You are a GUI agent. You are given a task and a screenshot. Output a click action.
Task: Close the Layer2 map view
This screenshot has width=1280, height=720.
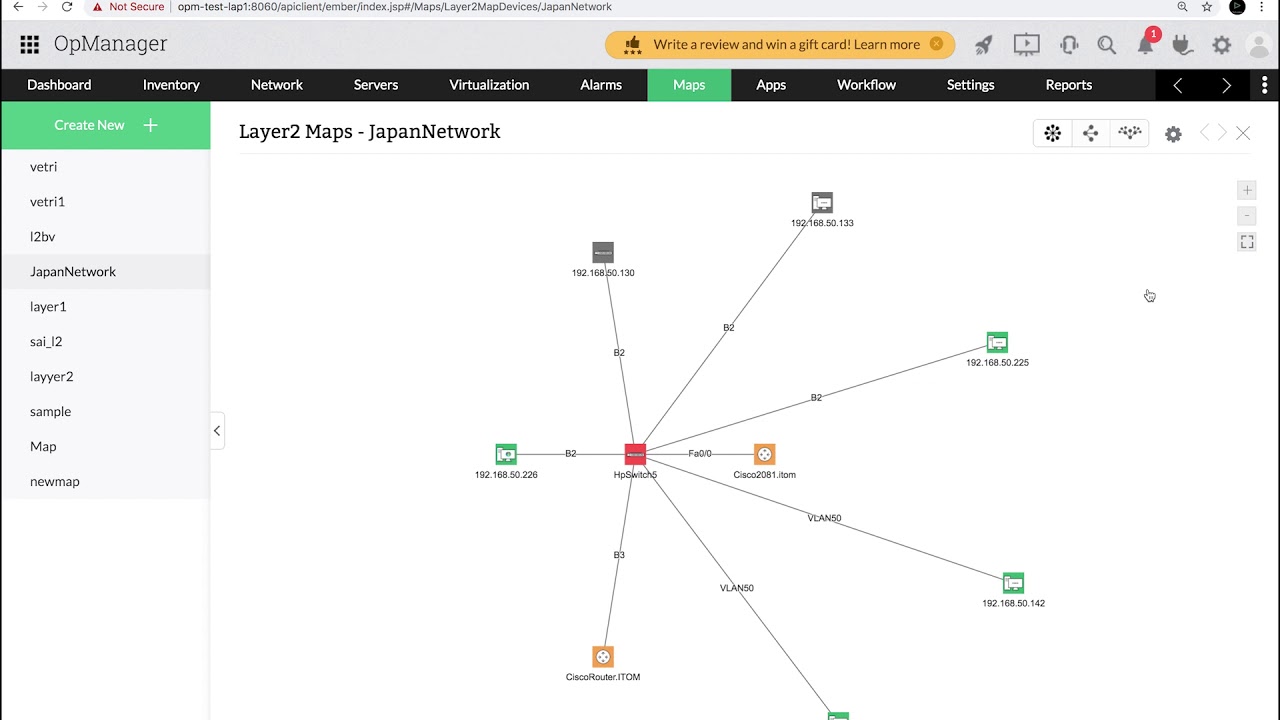1243,133
